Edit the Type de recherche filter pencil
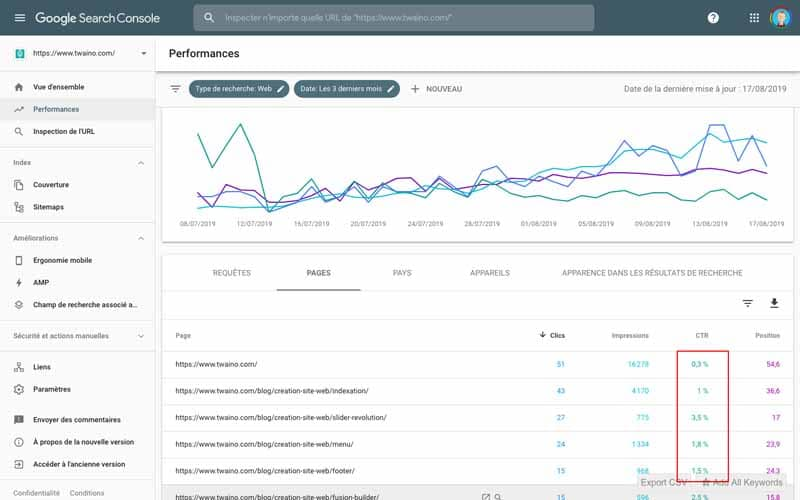 281,89
